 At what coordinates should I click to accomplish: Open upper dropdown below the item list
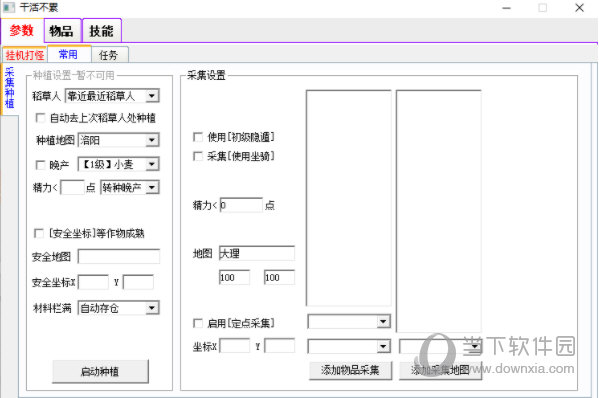(x=349, y=321)
